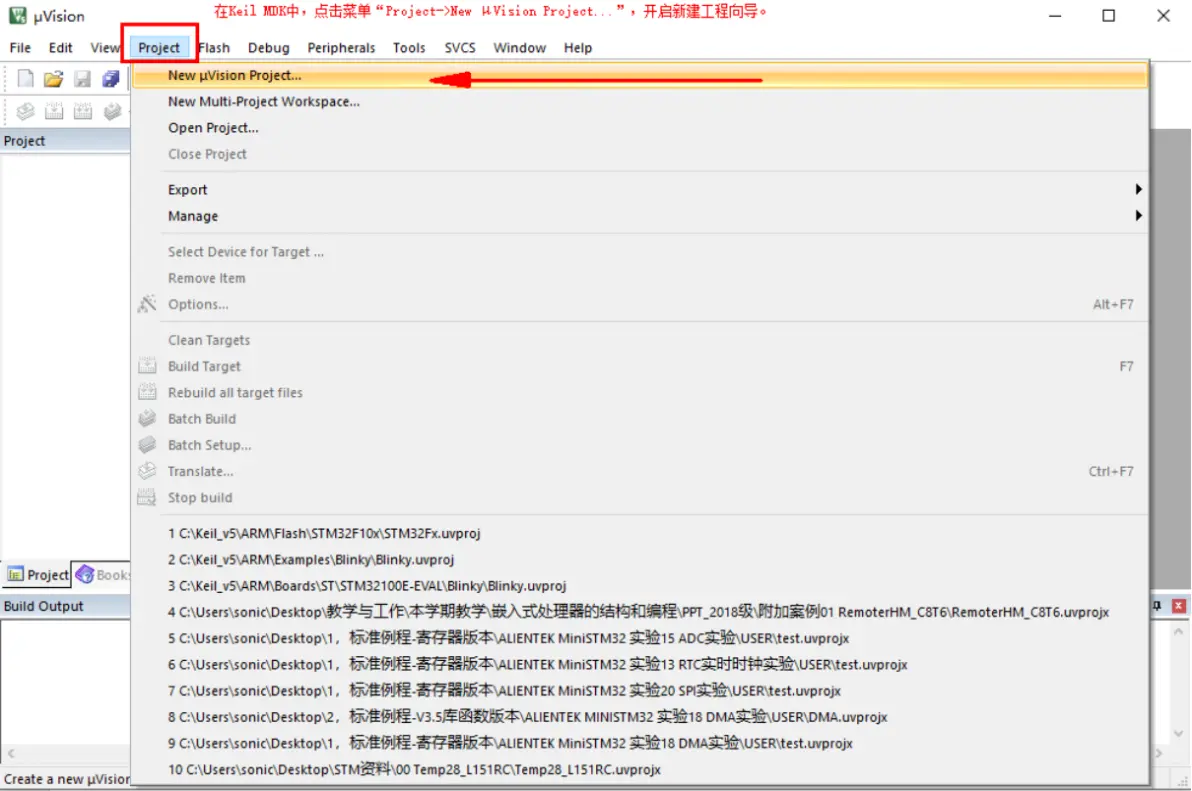This screenshot has width=1192, height=791.
Task: Open the View menu
Action: pos(105,47)
